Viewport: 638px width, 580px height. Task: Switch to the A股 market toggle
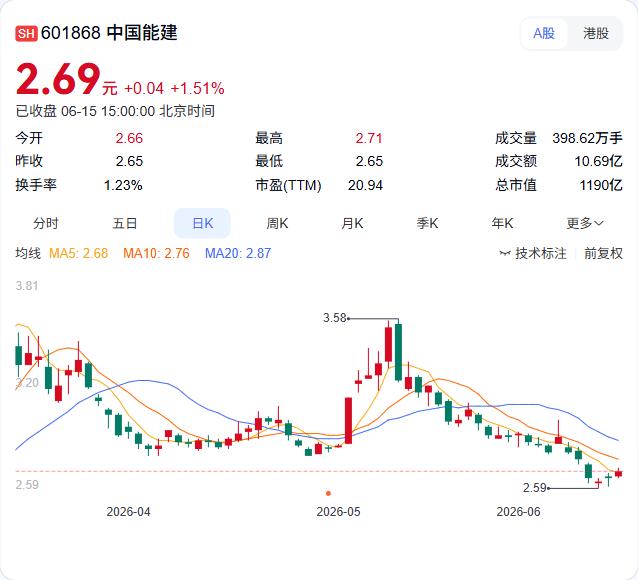coord(544,33)
